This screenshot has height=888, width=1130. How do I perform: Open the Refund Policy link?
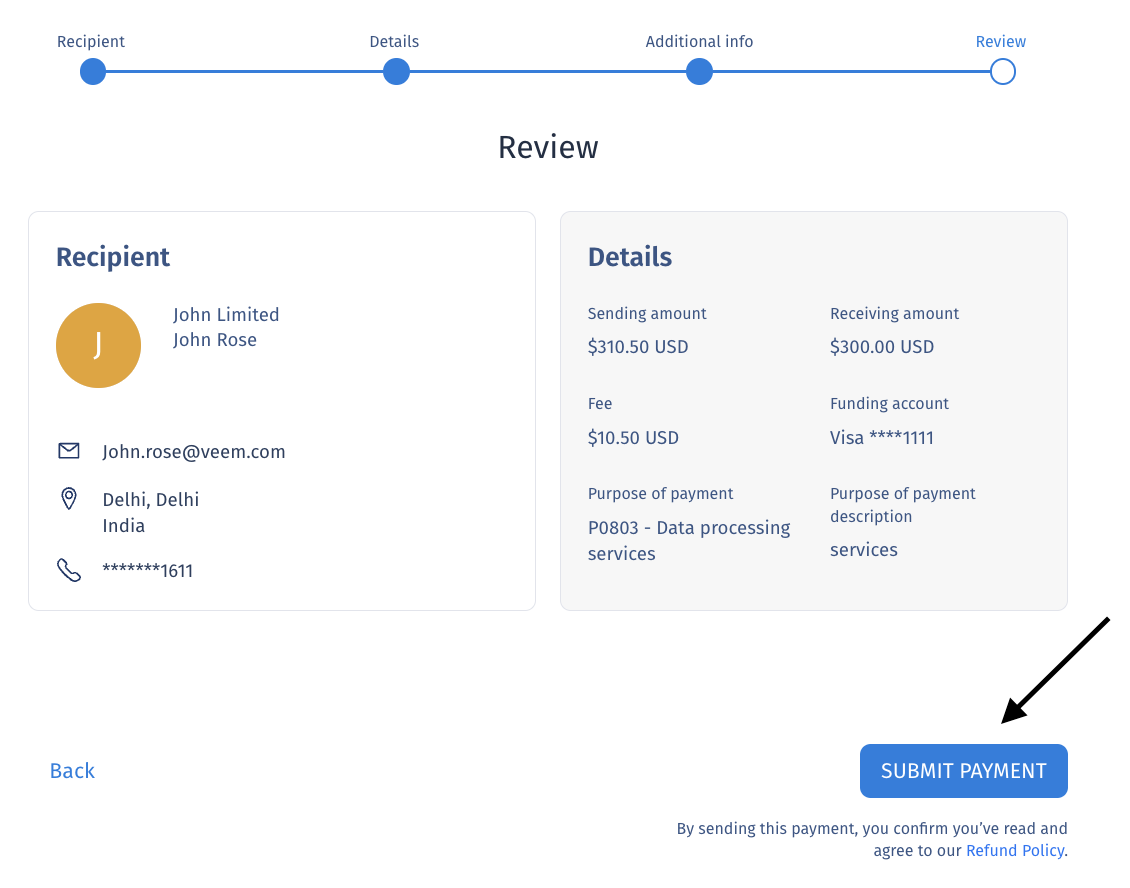tap(1014, 851)
